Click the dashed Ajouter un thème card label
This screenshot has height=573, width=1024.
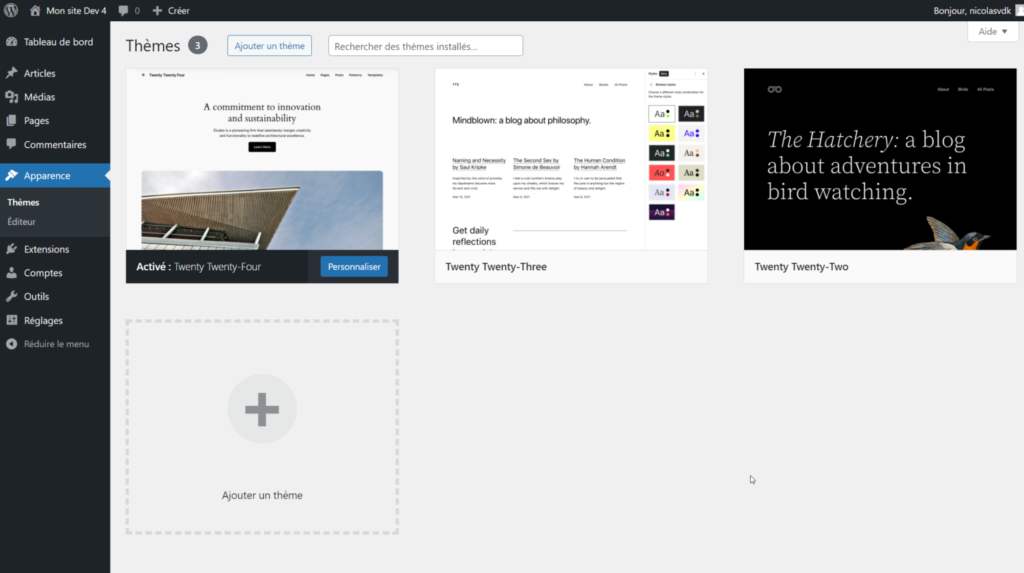point(262,495)
